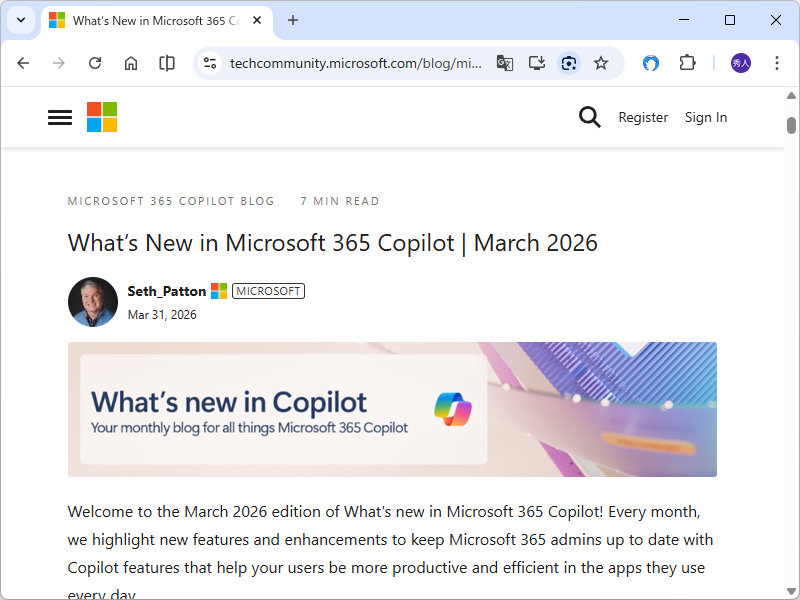View site information in the address bar
The image size is (800, 600).
click(x=210, y=63)
